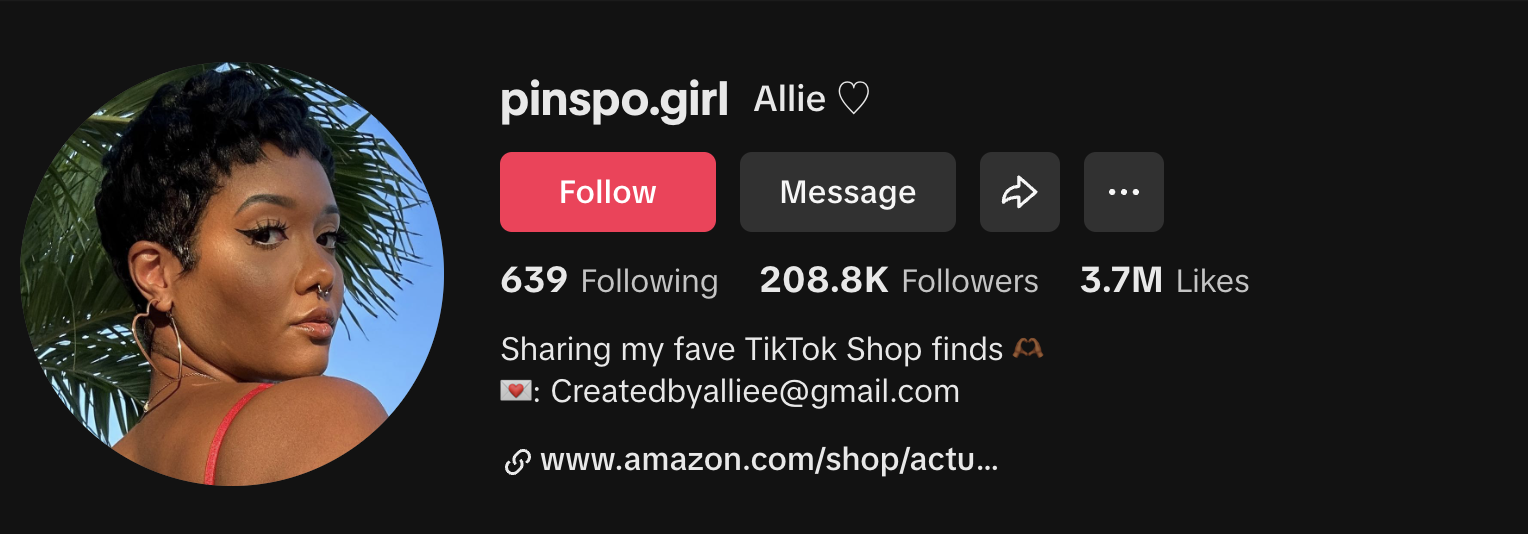1528x534 pixels.
Task: Click the heart hands emoji in bio
Action: pos(1028,349)
